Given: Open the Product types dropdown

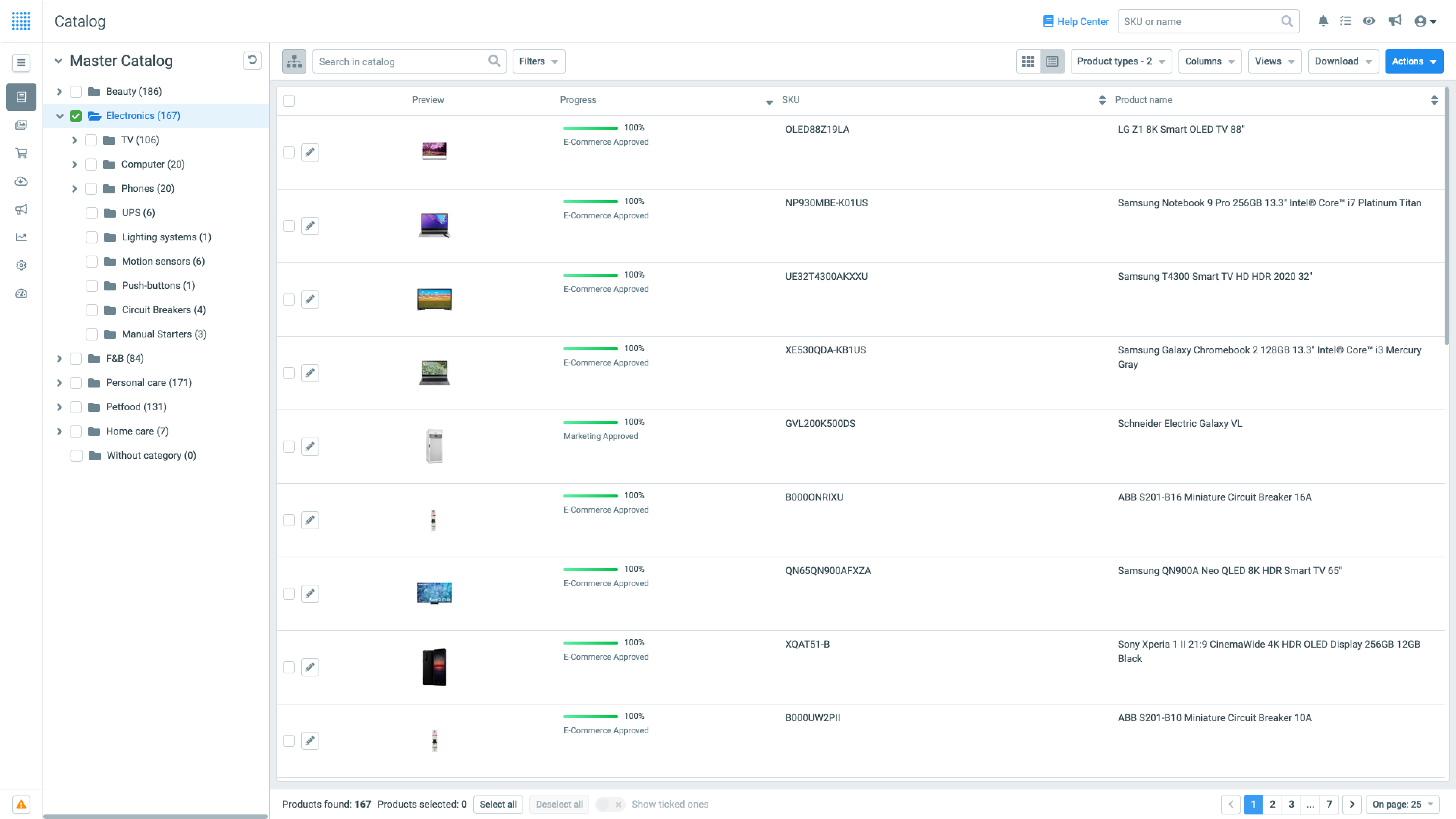Looking at the screenshot, I should tap(1120, 61).
